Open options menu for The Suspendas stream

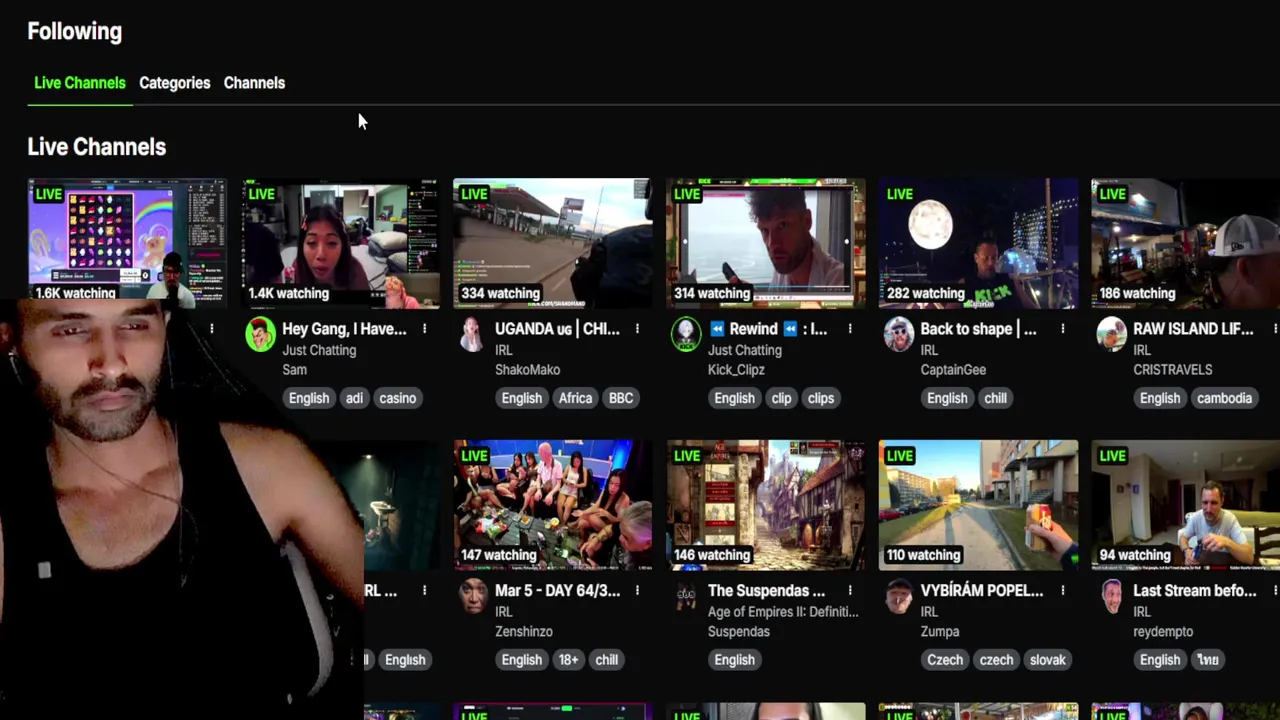click(850, 591)
